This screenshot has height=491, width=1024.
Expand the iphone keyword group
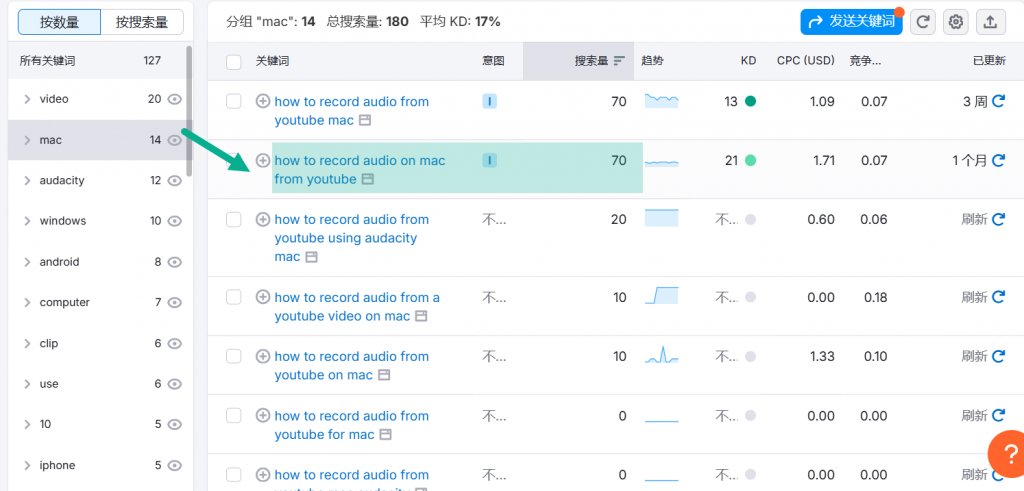(27, 465)
